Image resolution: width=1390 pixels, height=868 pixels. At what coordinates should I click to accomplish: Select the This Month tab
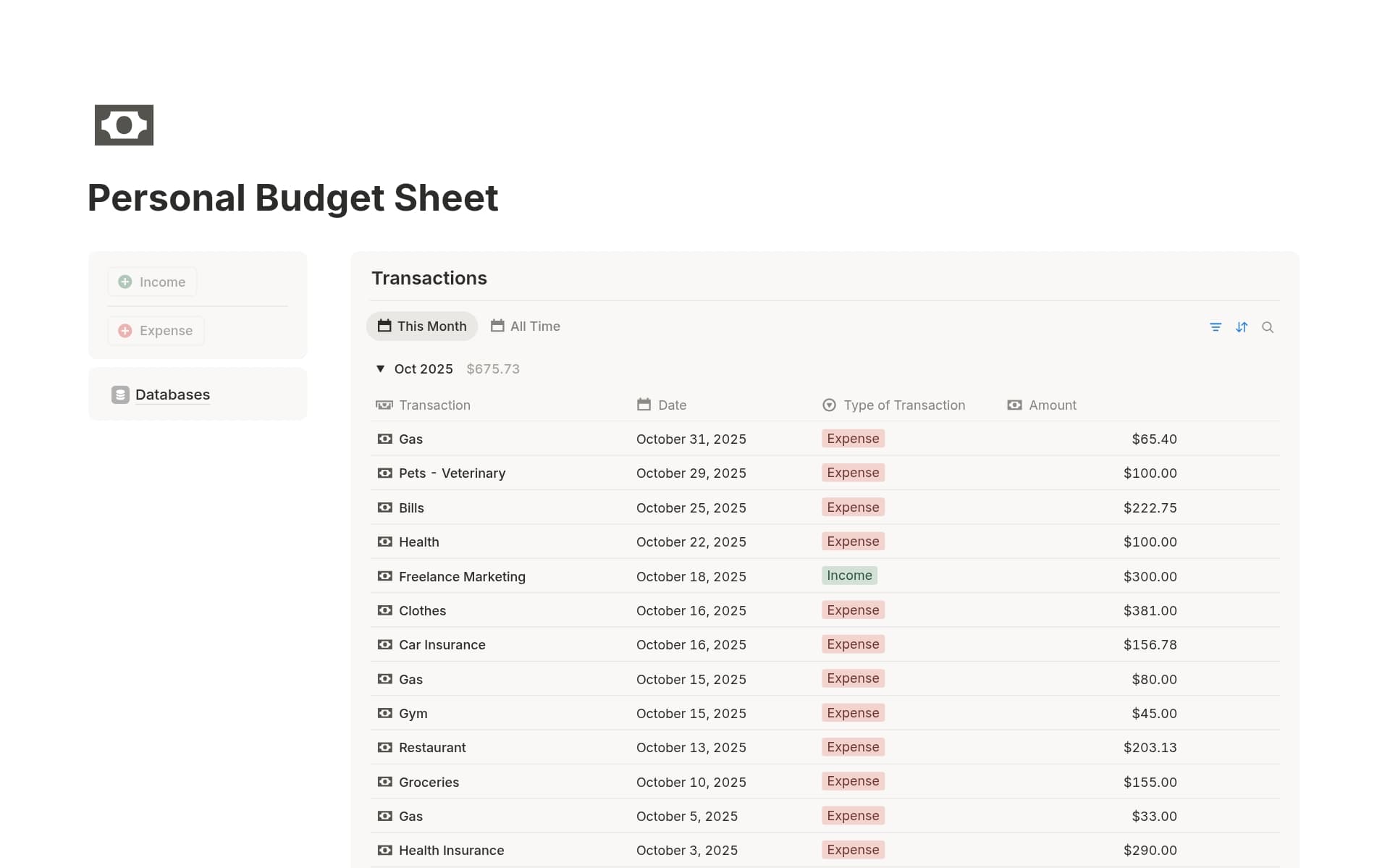pos(422,326)
